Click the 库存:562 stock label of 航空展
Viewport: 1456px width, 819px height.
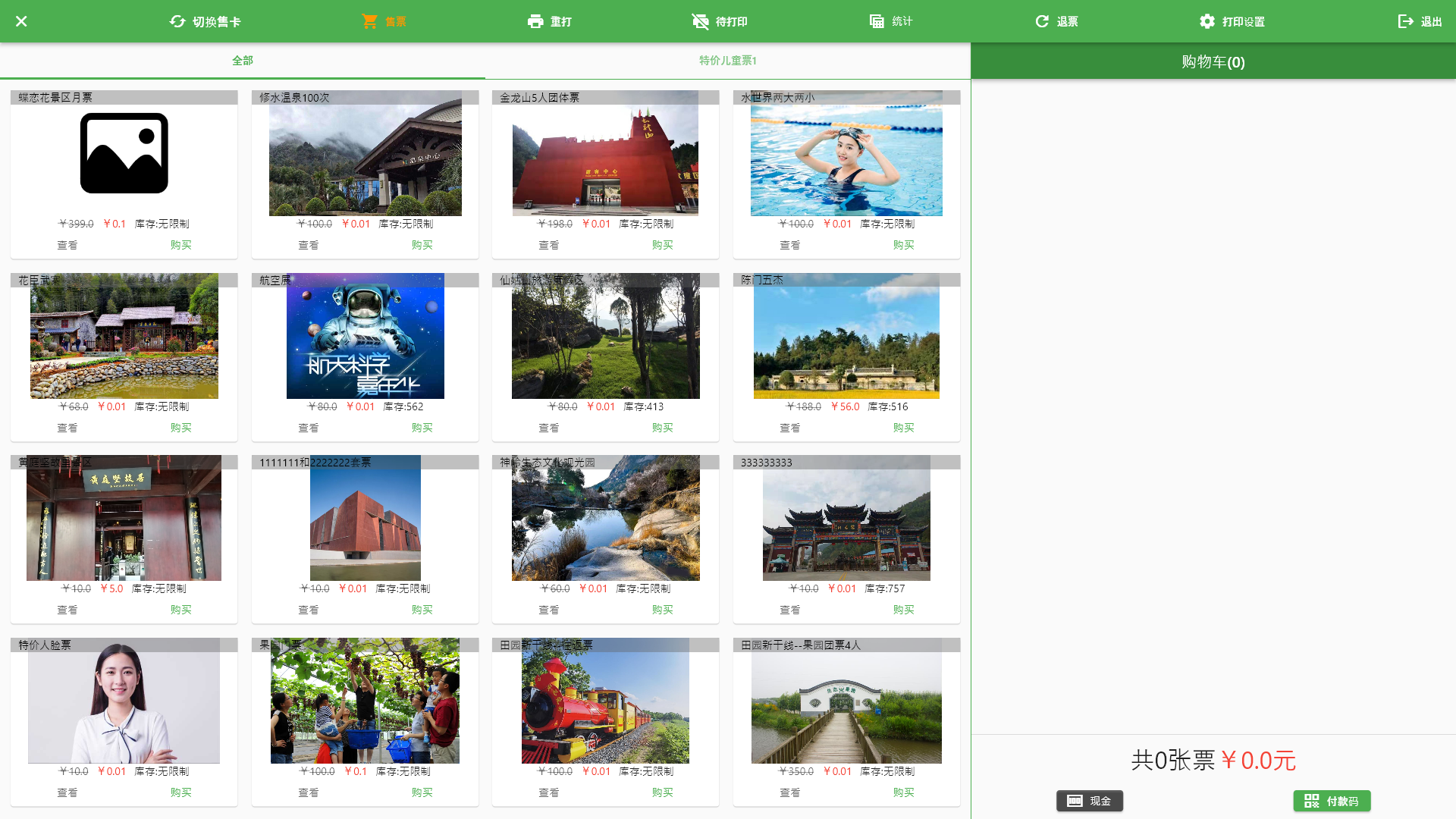click(403, 406)
